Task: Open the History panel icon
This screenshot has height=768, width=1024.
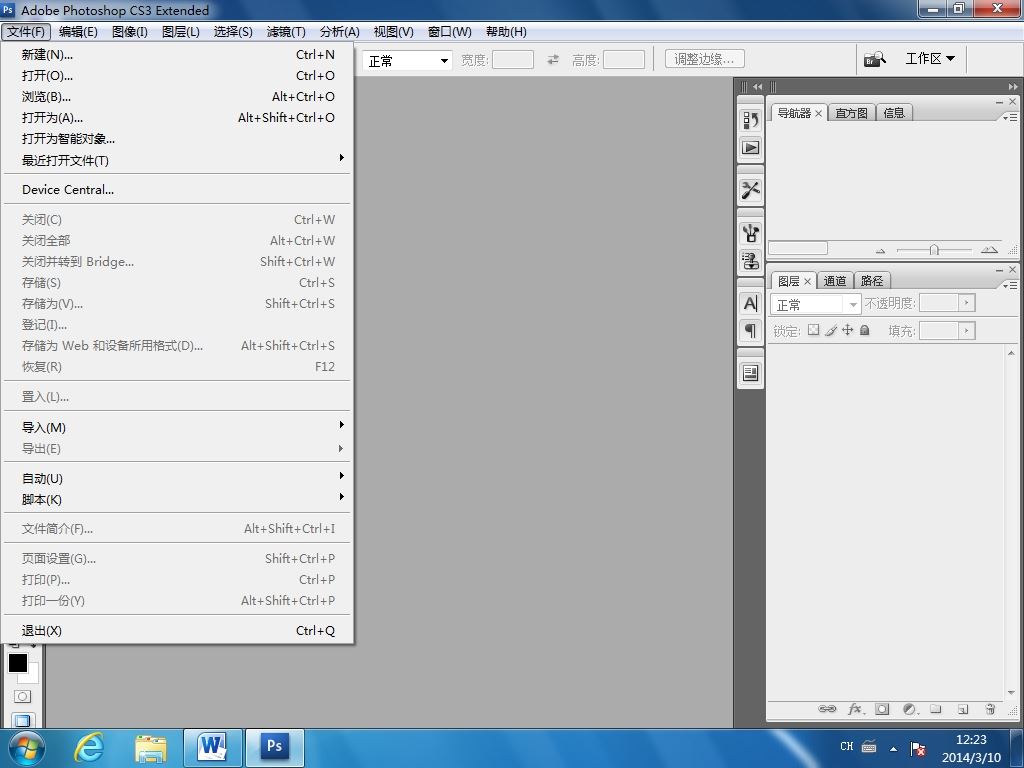Action: pos(750,120)
